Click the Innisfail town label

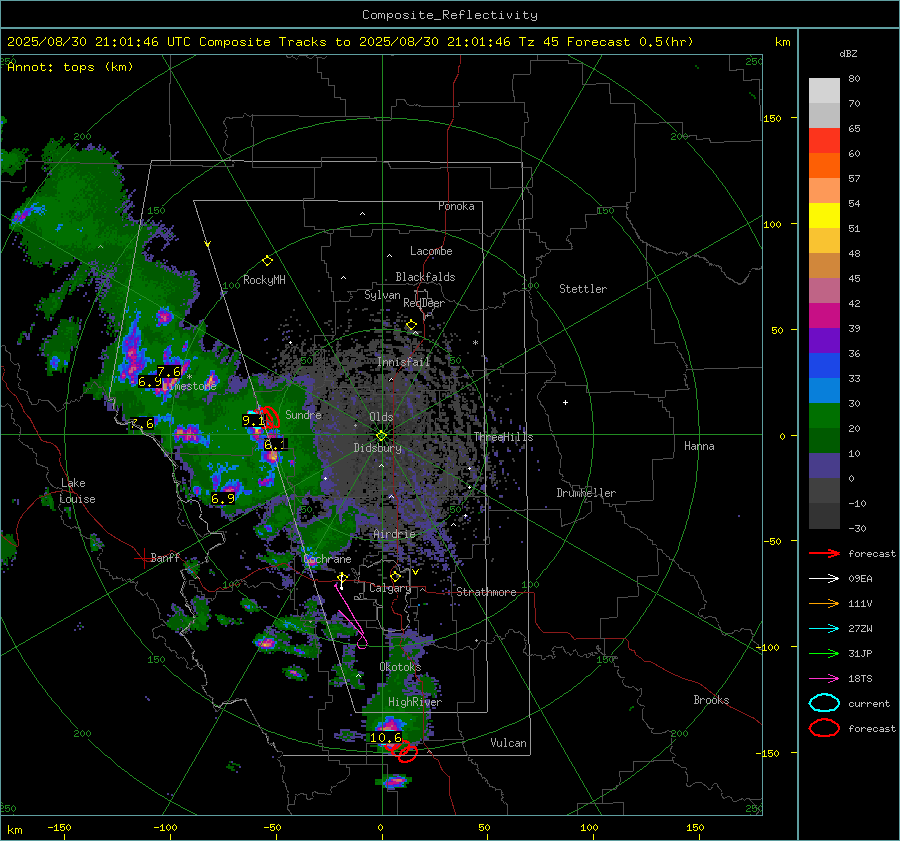(404, 362)
